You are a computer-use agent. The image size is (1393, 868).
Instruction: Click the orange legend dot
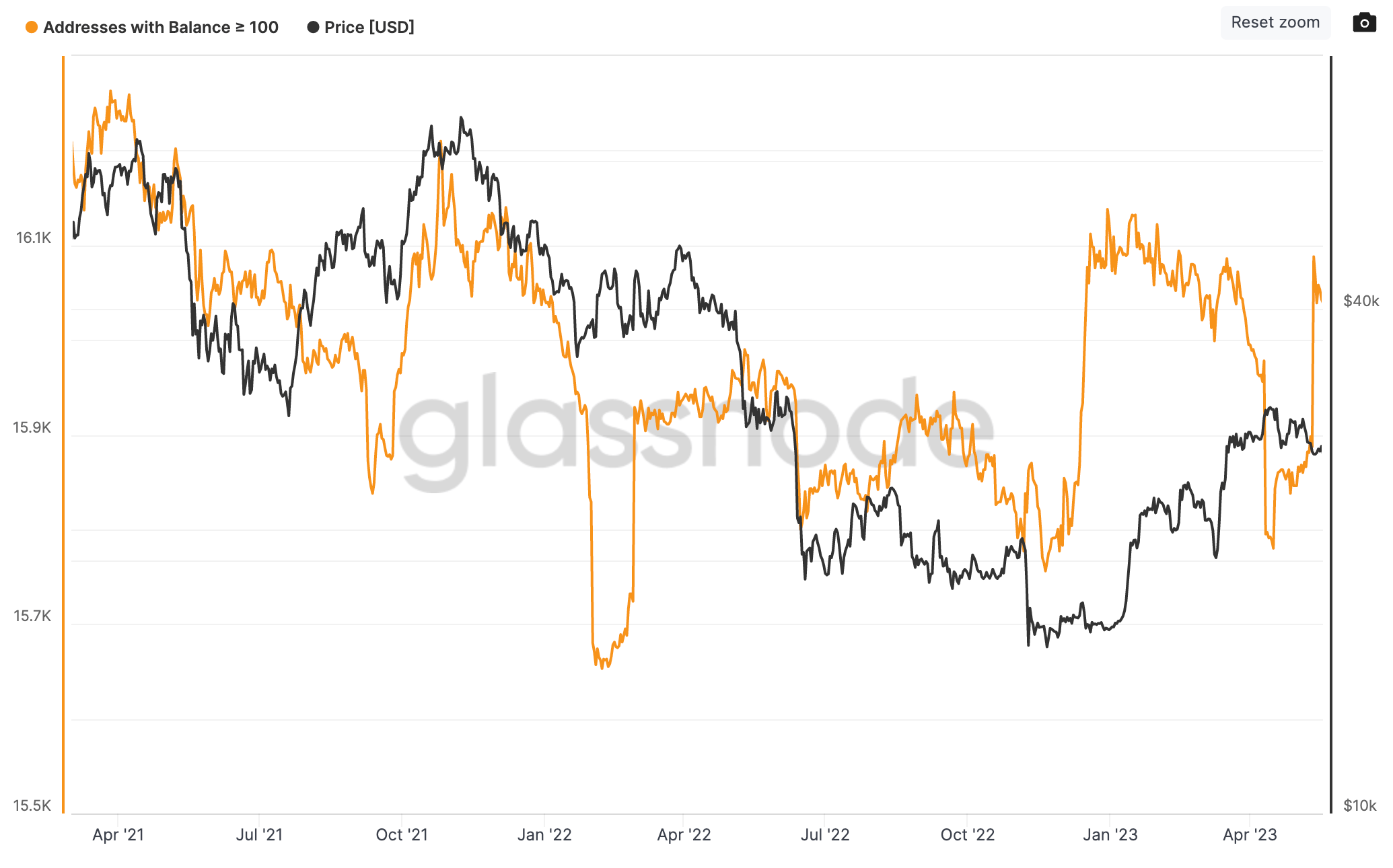click(32, 28)
